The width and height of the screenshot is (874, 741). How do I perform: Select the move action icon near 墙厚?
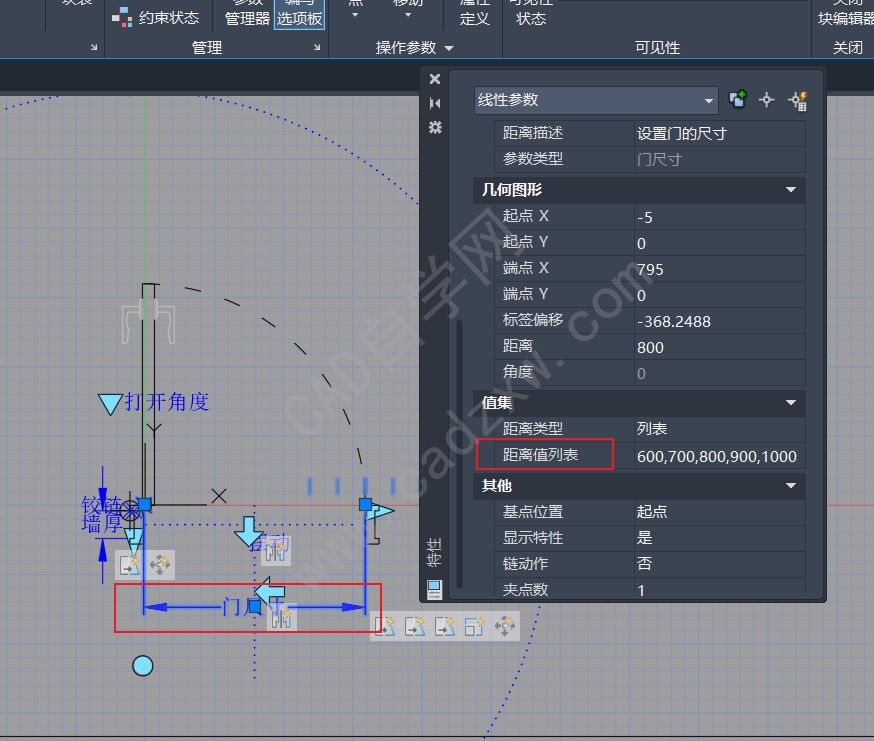(x=160, y=565)
